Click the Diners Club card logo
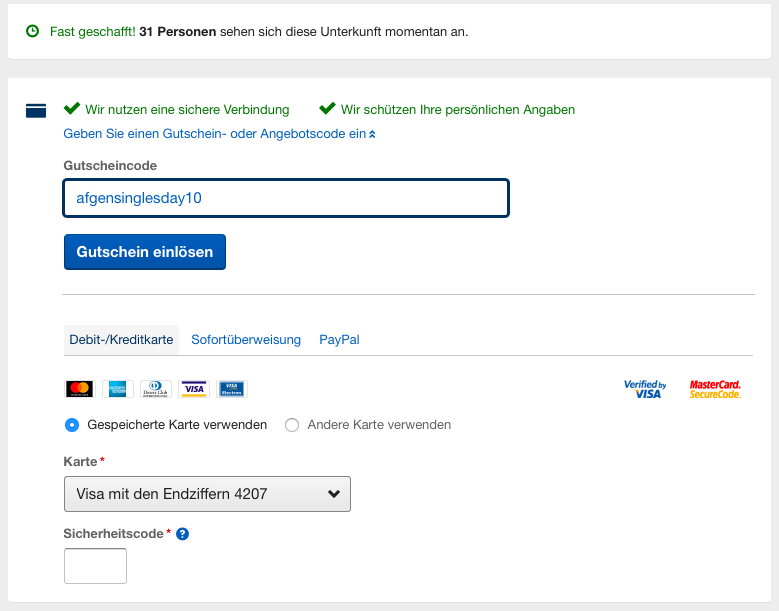The image size is (779, 611). 156,389
